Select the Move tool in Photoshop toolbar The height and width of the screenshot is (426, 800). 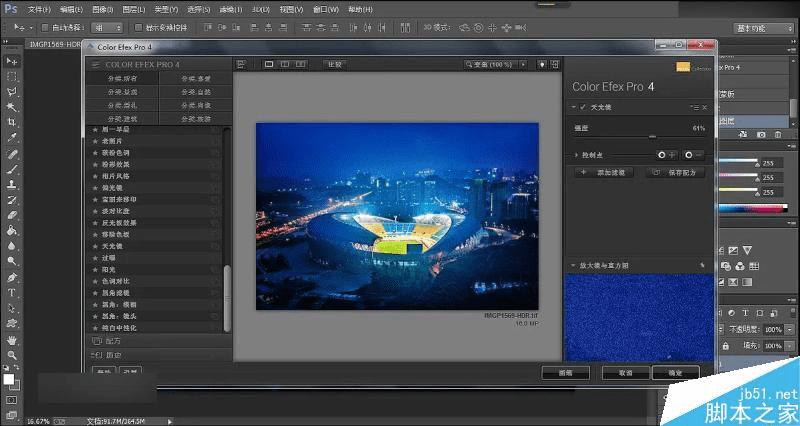click(12, 61)
